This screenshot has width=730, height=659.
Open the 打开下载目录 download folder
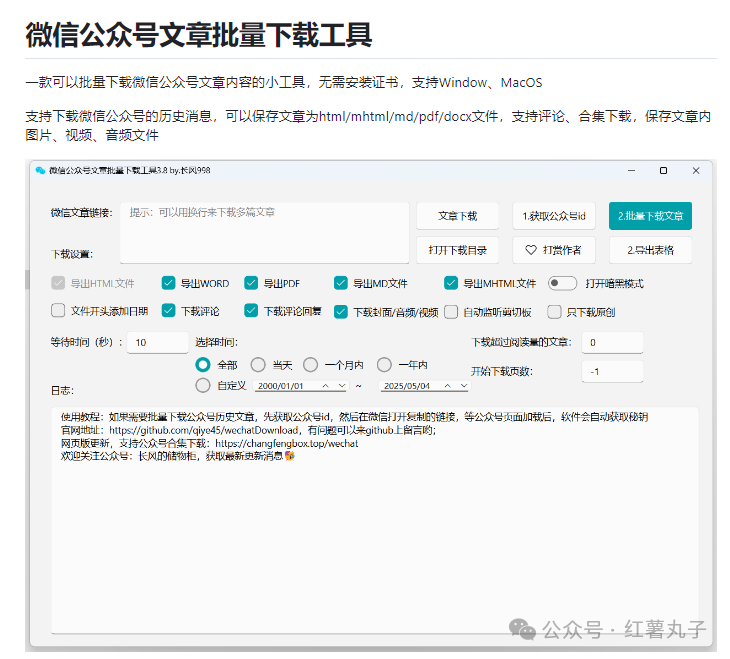[458, 250]
